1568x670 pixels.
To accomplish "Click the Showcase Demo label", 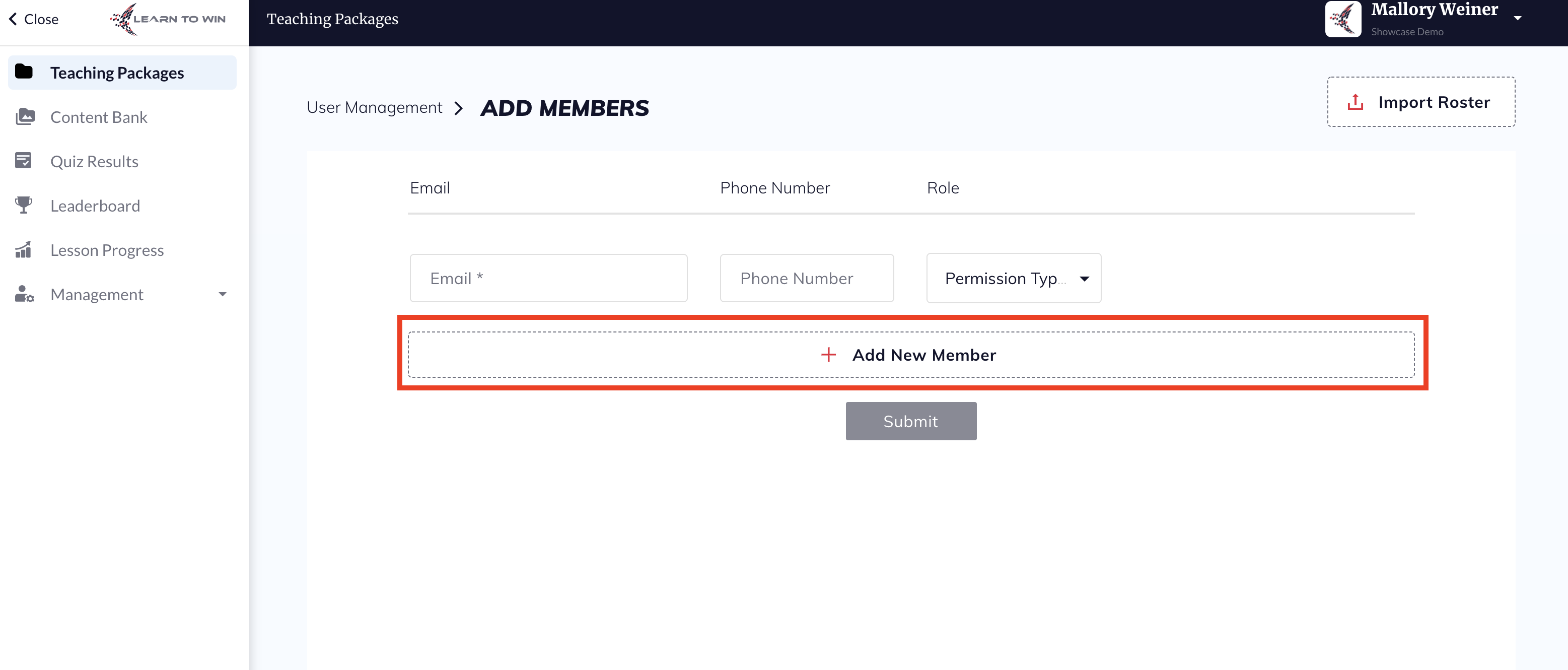I will tap(1407, 32).
